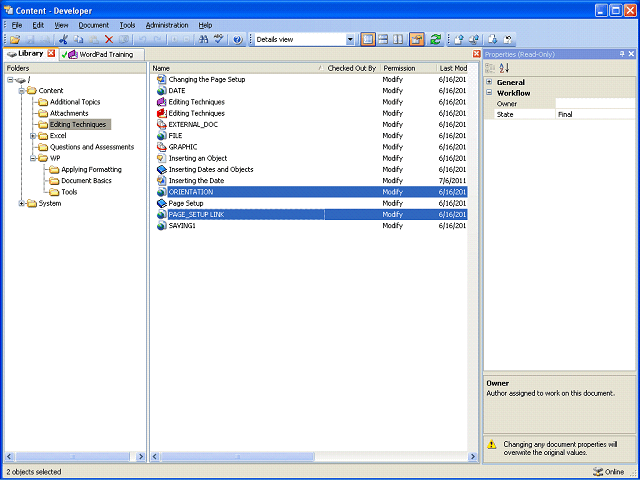Expand the Excel folder in tree
The image size is (640, 480).
coord(33,136)
